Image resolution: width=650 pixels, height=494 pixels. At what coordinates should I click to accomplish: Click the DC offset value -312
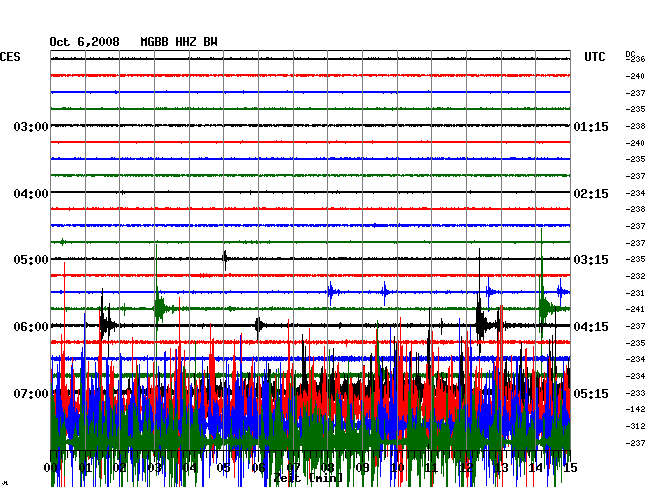635,426
